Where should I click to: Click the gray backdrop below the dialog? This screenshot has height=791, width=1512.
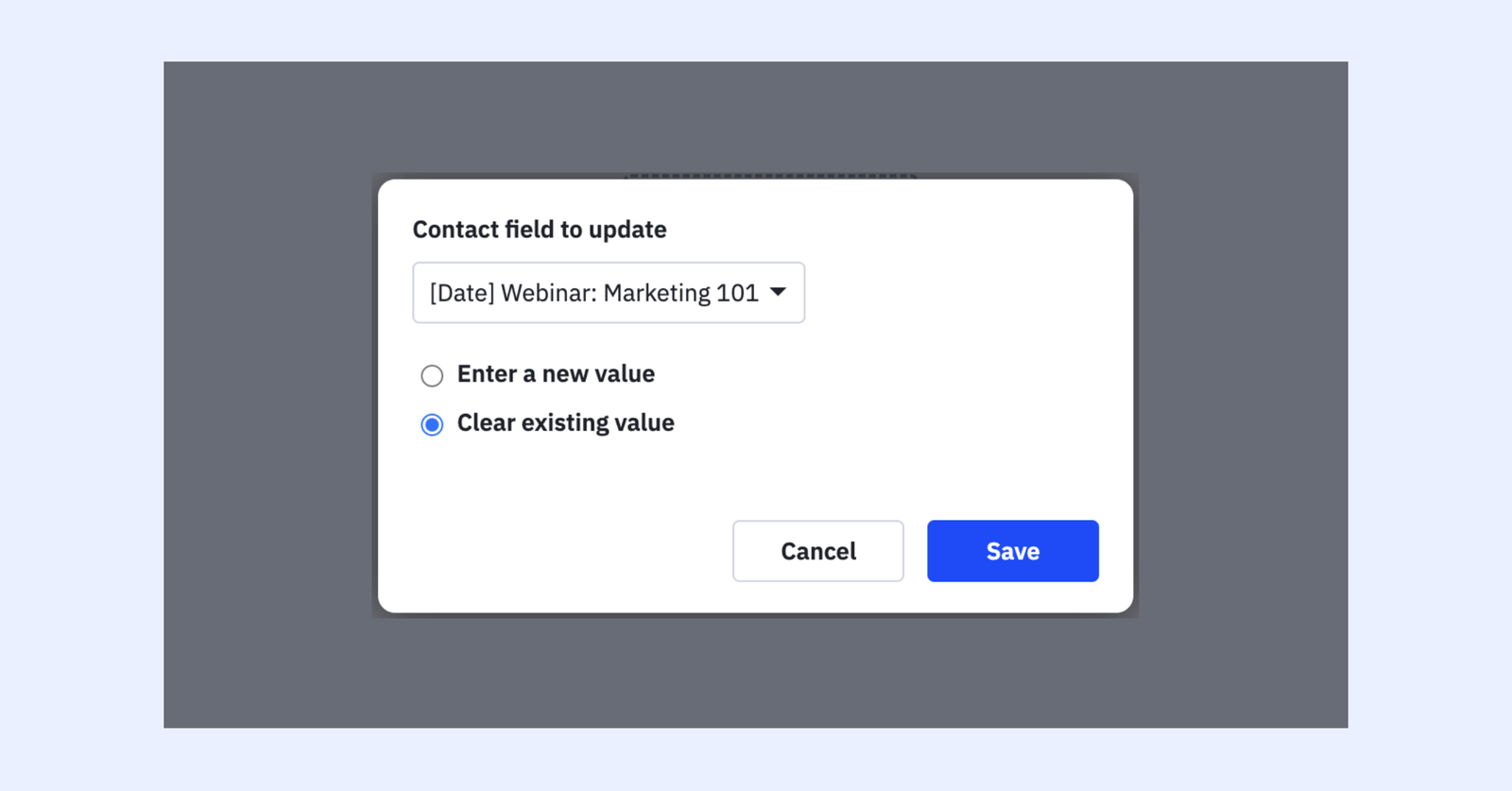(756, 671)
